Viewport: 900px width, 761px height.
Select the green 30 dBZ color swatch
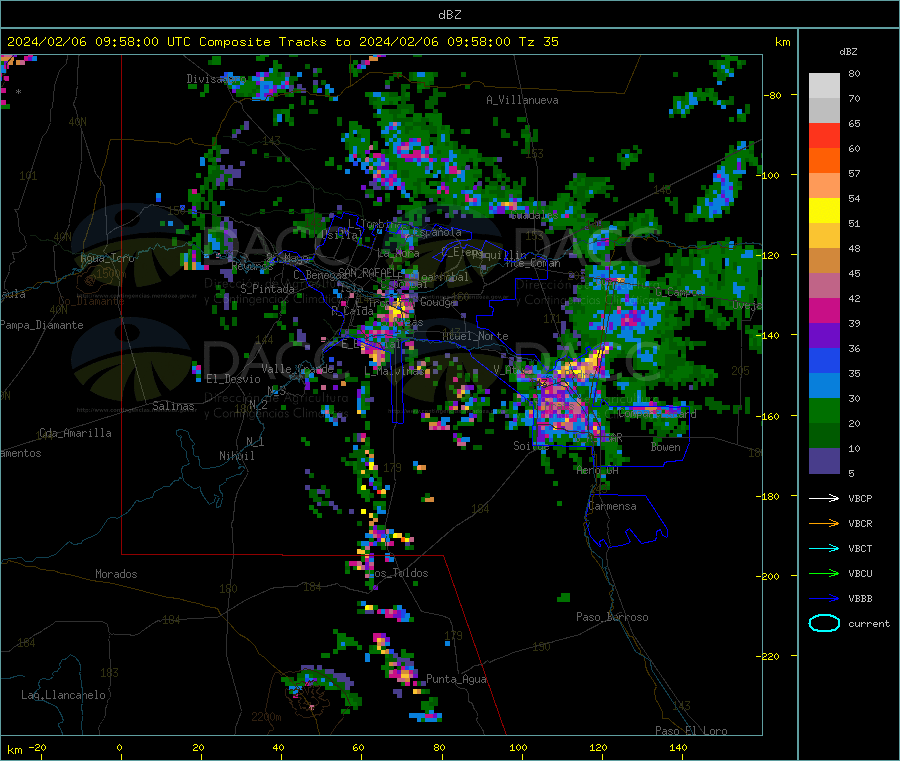pos(824,410)
